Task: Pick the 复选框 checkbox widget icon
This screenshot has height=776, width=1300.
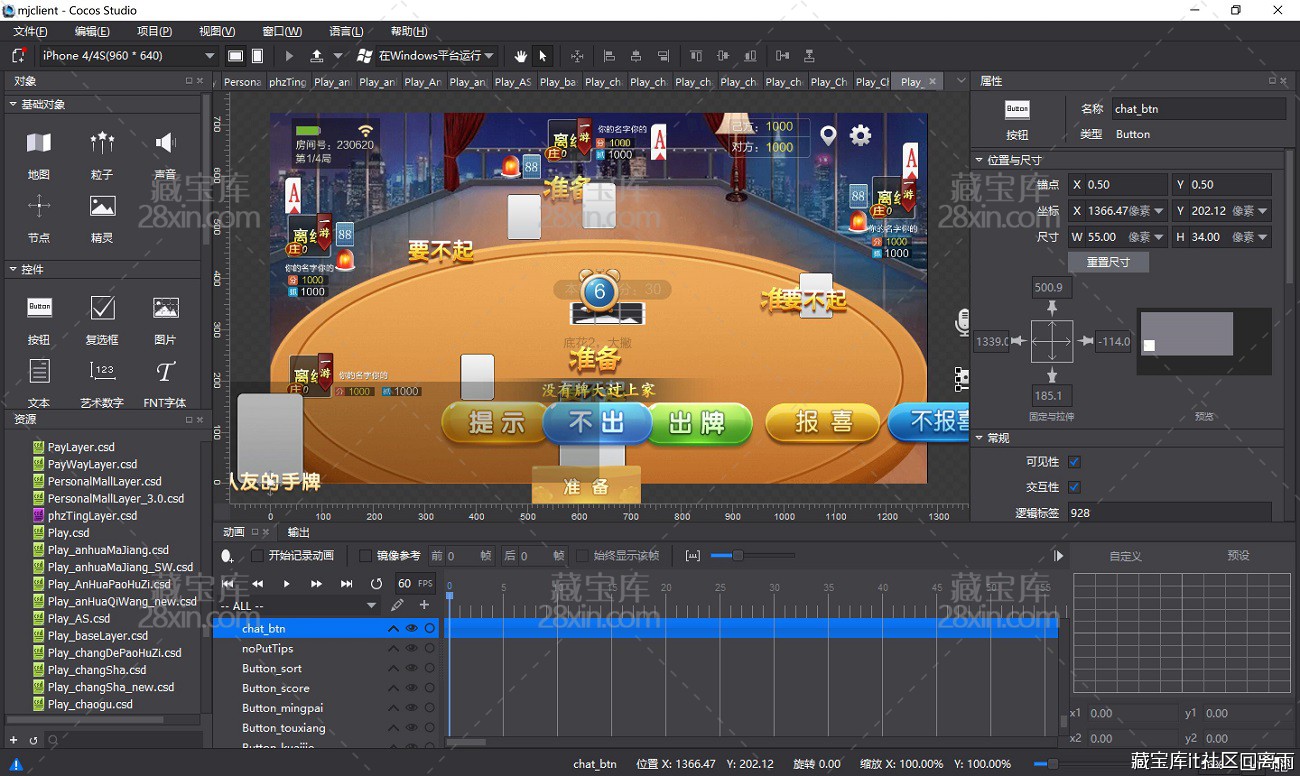Action: (x=102, y=307)
